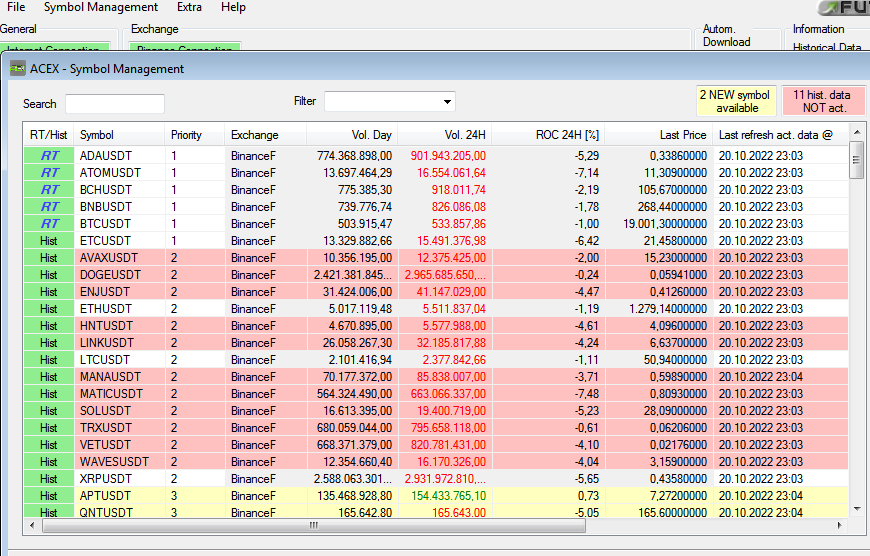
Task: Select the QNTUSDT symbol cell
Action: [119, 513]
